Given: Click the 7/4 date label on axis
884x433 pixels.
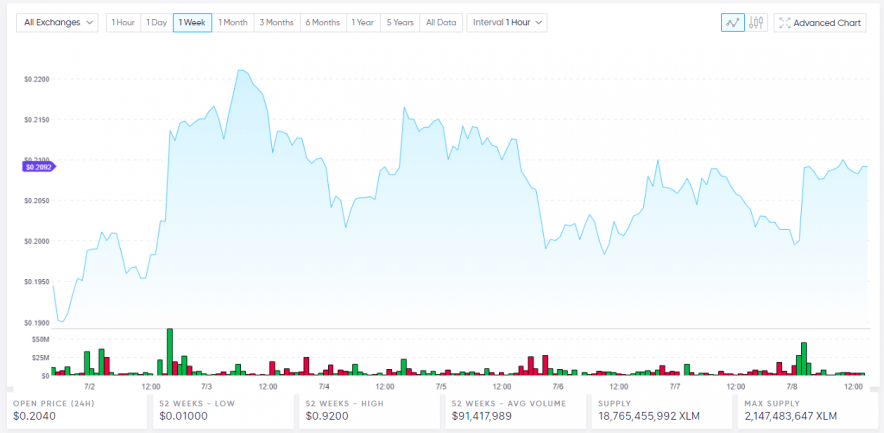Looking at the screenshot, I should (x=324, y=386).
